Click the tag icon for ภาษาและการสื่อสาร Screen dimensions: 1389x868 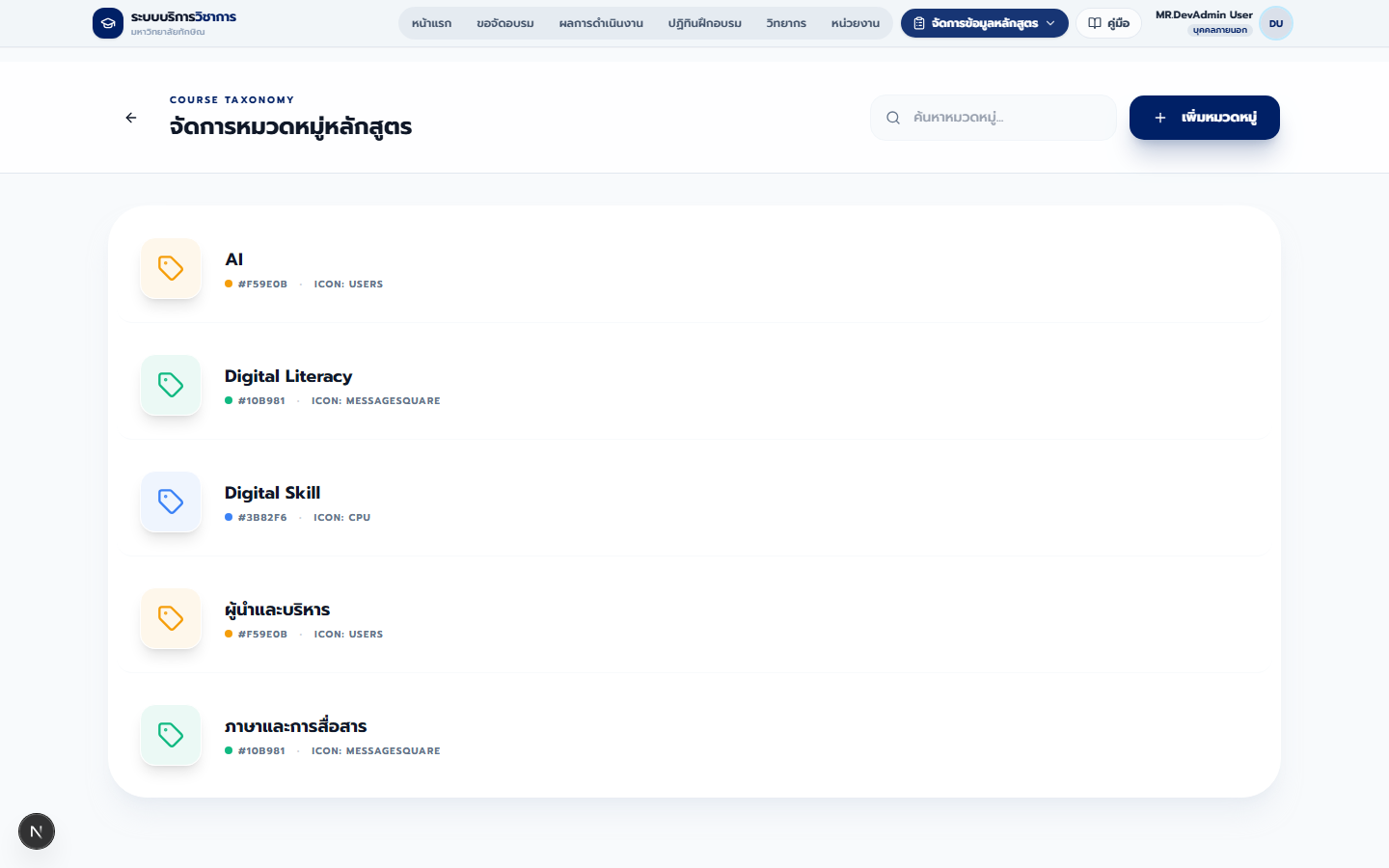click(x=171, y=735)
